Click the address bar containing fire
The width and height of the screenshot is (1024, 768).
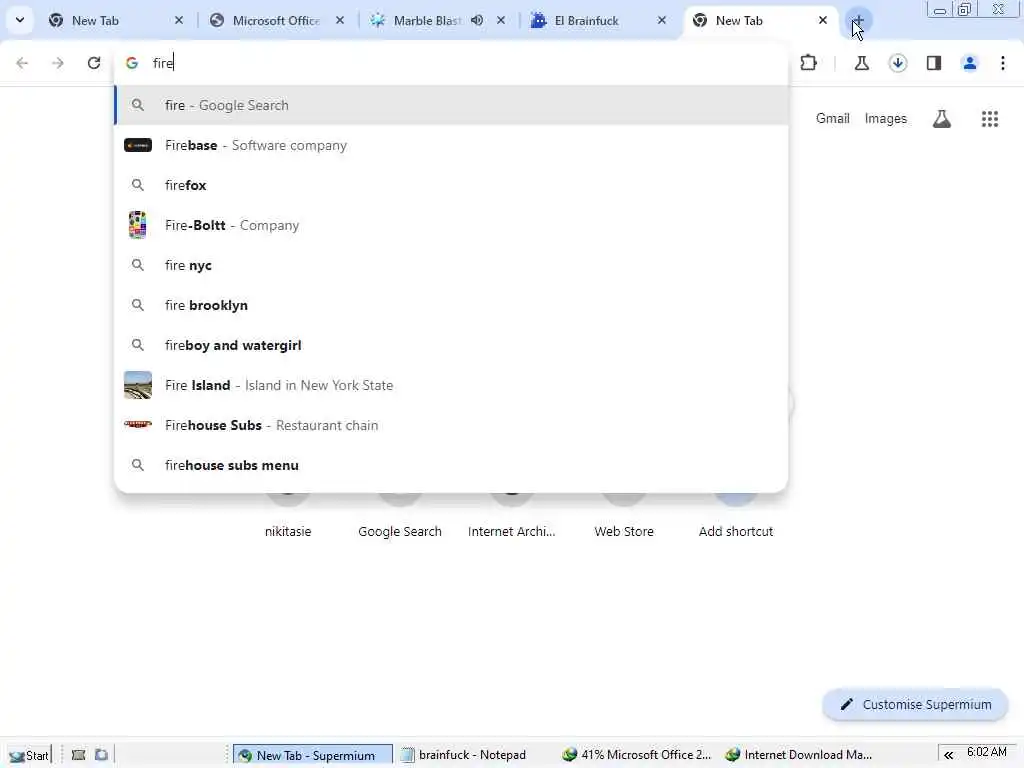[451, 63]
